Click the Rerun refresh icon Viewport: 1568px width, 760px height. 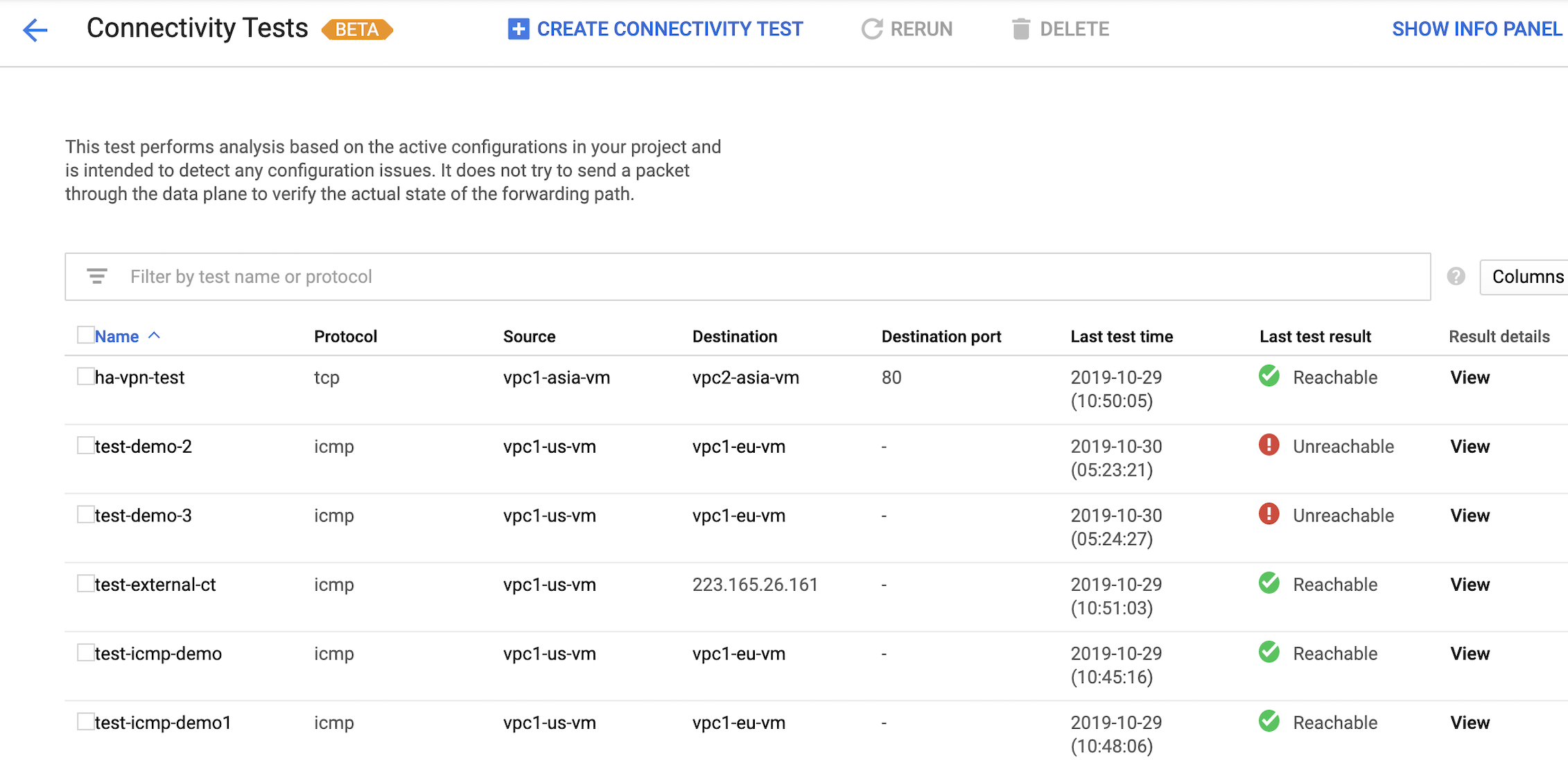point(871,29)
